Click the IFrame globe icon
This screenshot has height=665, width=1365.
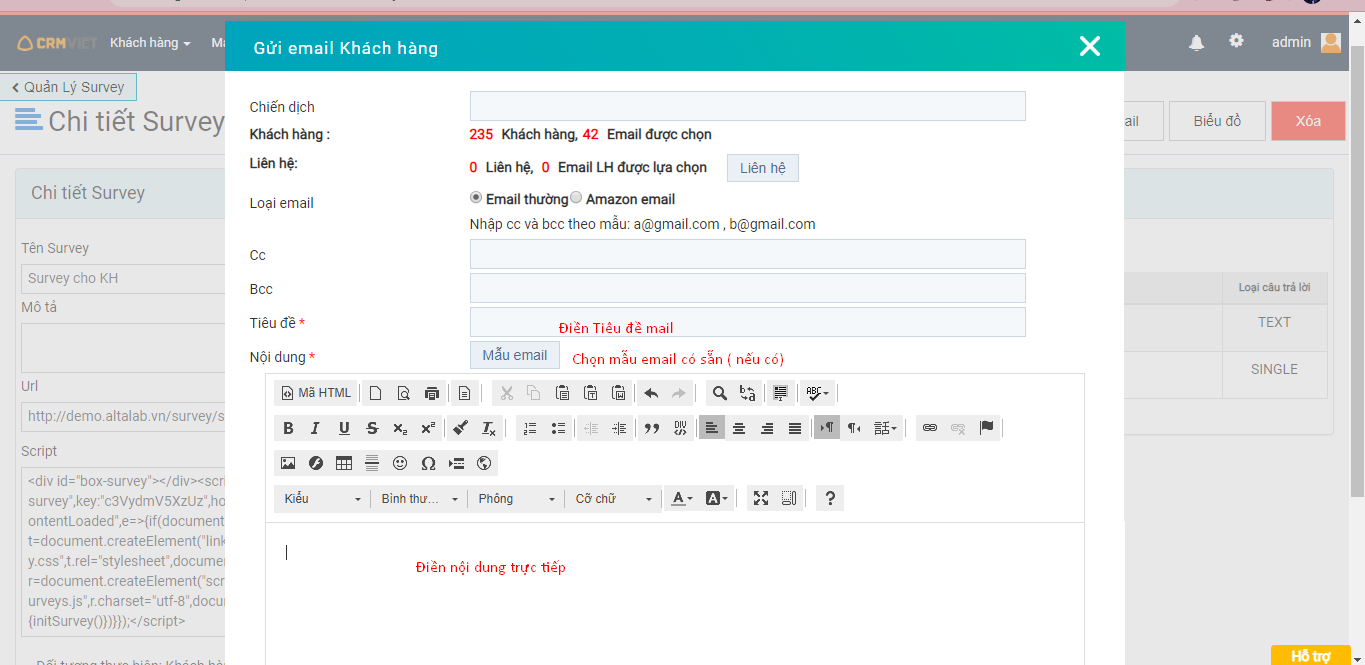(485, 463)
